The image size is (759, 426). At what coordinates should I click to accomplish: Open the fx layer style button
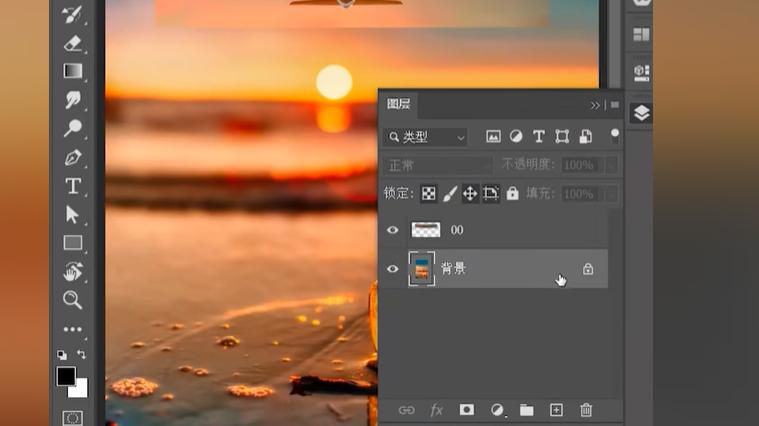click(x=436, y=410)
